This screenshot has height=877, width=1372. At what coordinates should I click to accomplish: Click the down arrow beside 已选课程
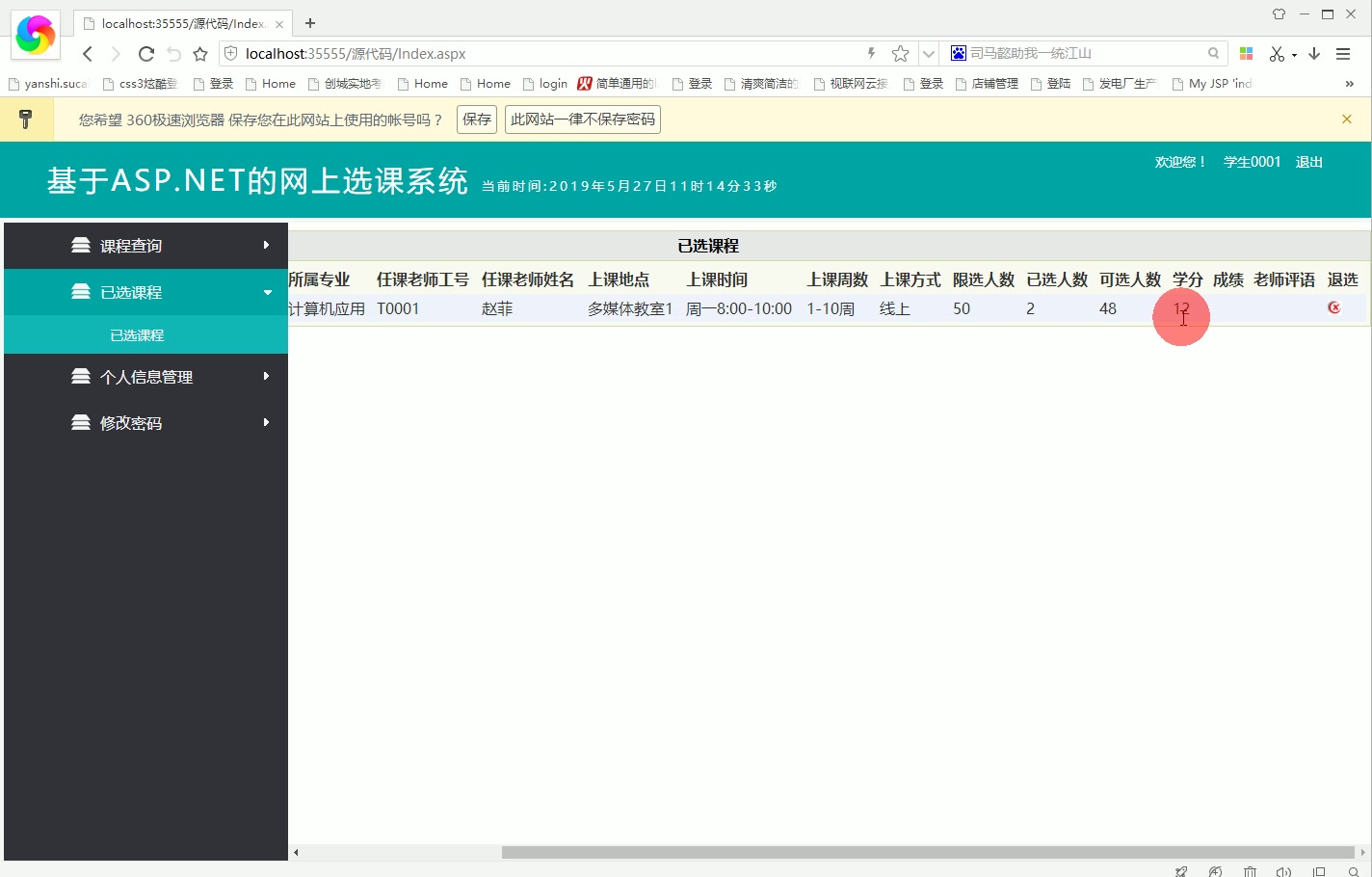click(267, 292)
